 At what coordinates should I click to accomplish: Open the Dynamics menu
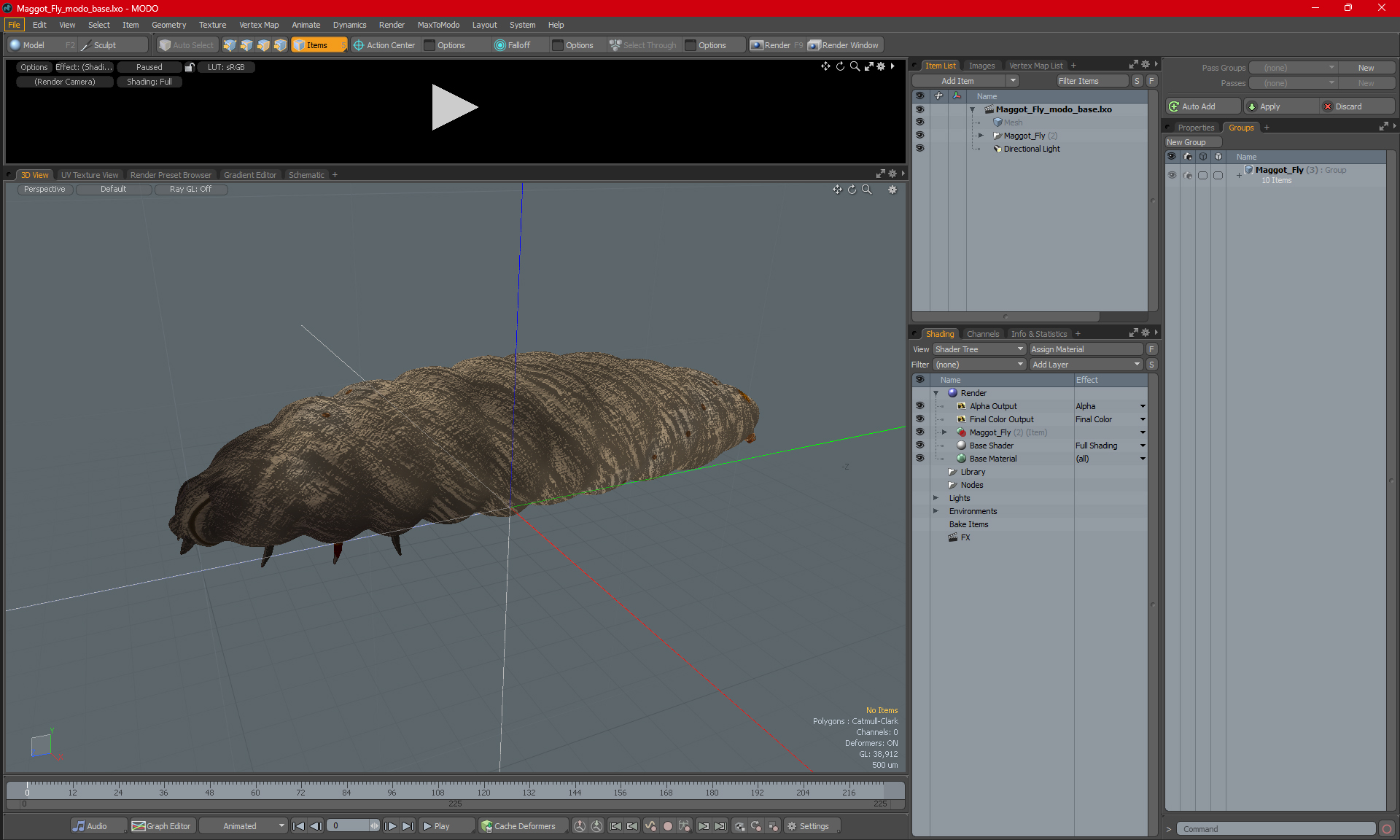click(x=349, y=25)
